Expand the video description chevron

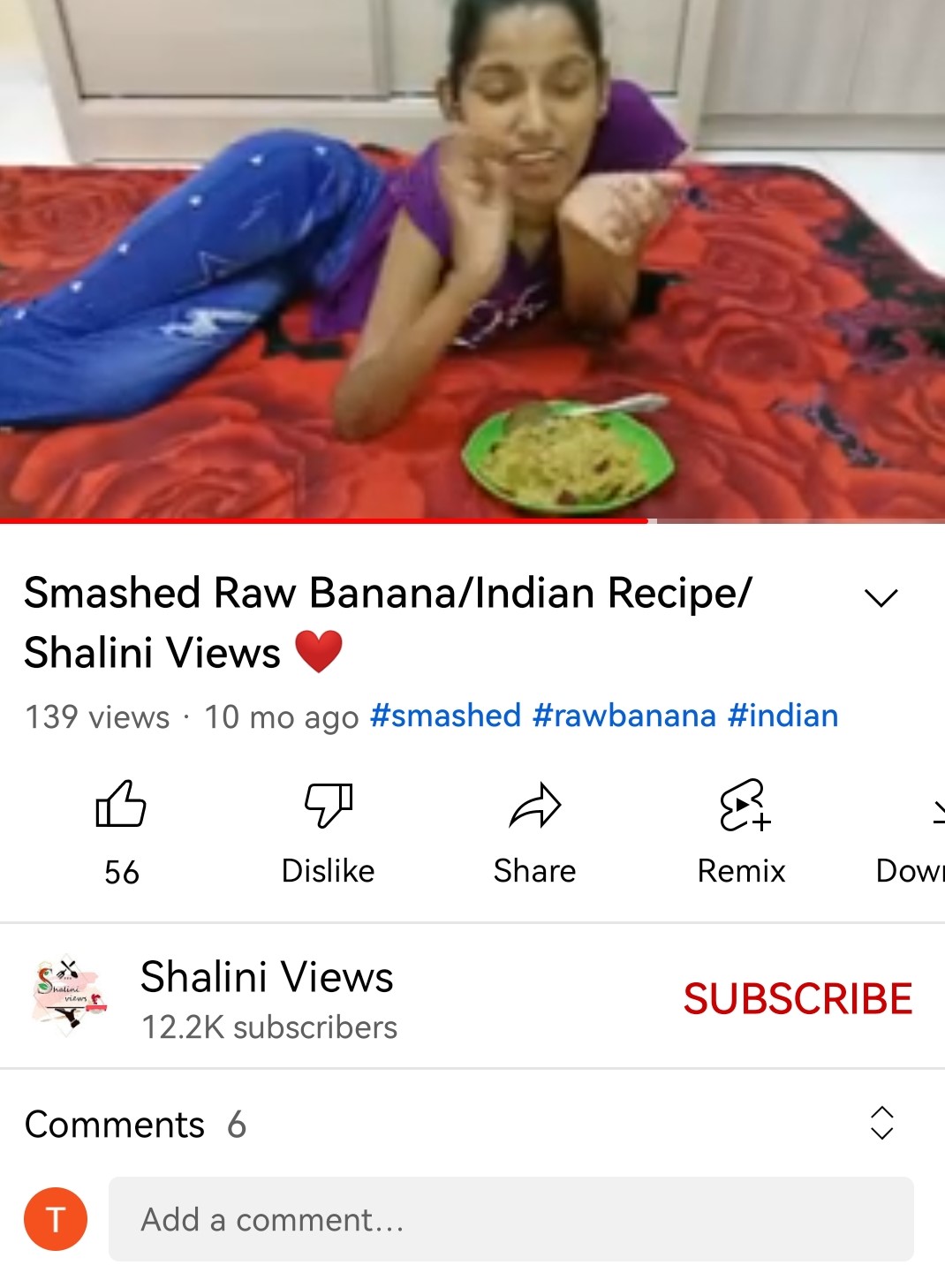[881, 598]
